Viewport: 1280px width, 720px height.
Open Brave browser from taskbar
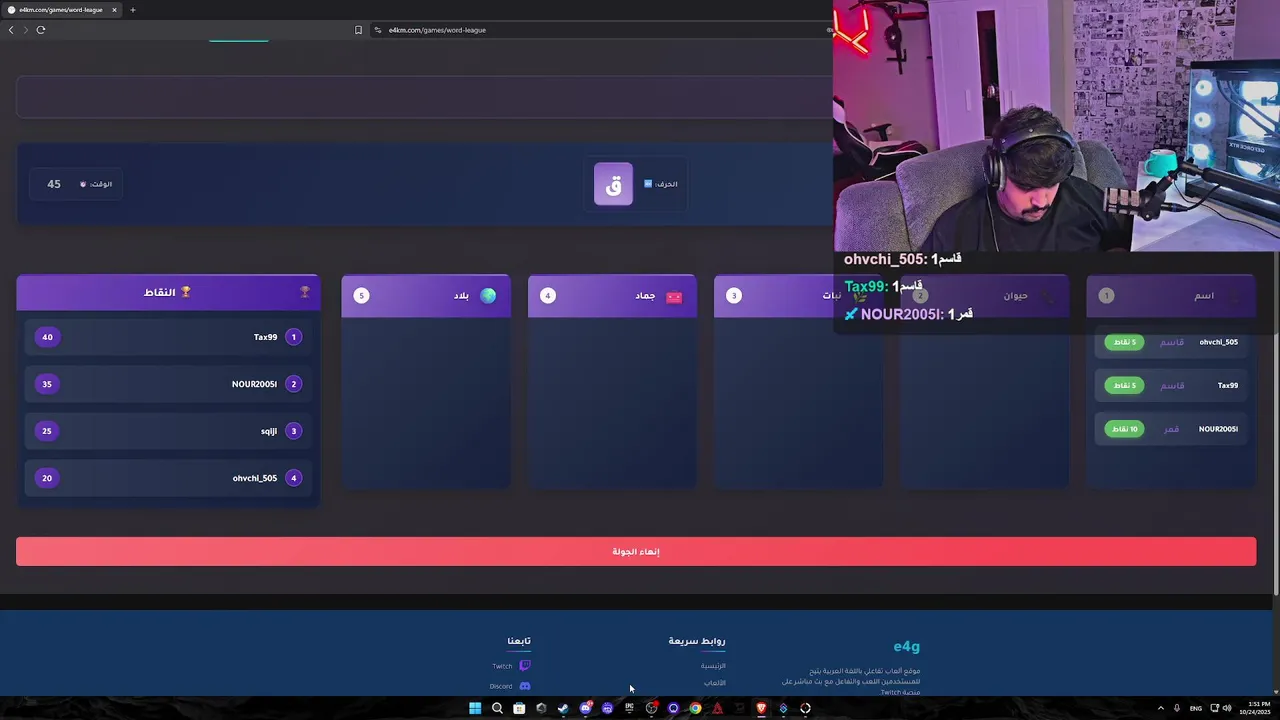761,708
